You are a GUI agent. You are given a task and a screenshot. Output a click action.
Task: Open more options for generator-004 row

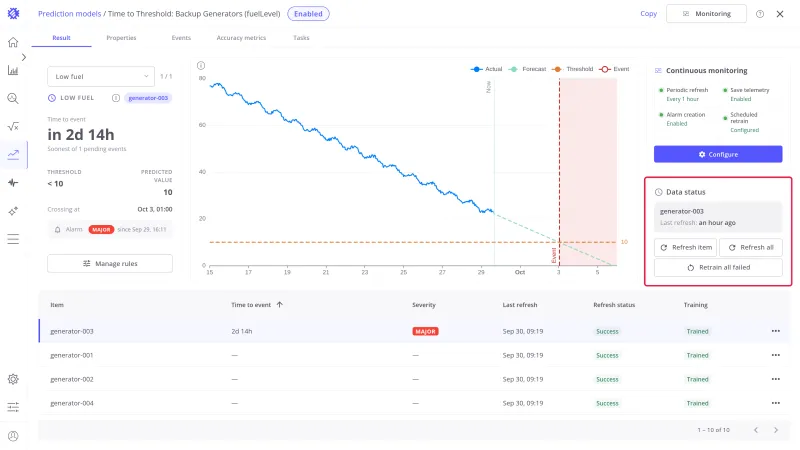pos(776,403)
